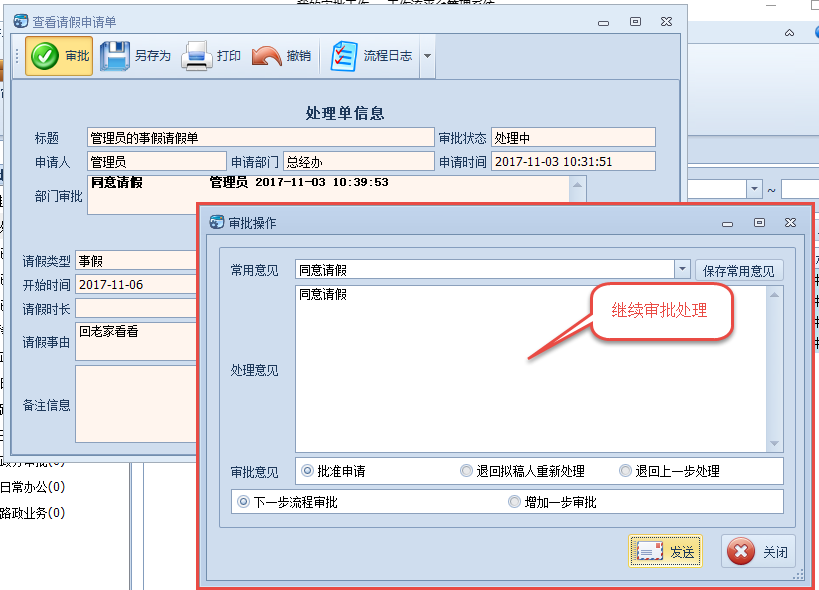The height and width of the screenshot is (590, 819).
Task: Click the toolbar drag handle
Action: tap(17, 56)
